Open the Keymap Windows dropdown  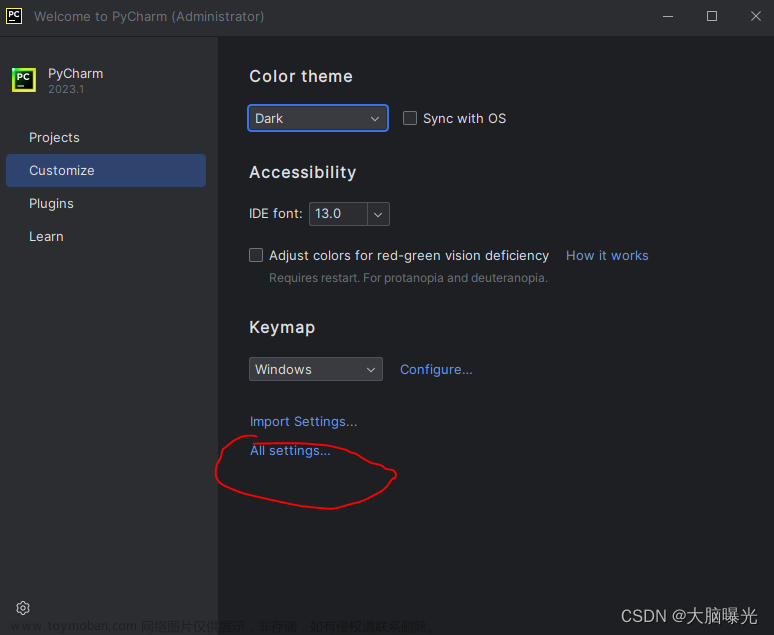coord(315,369)
